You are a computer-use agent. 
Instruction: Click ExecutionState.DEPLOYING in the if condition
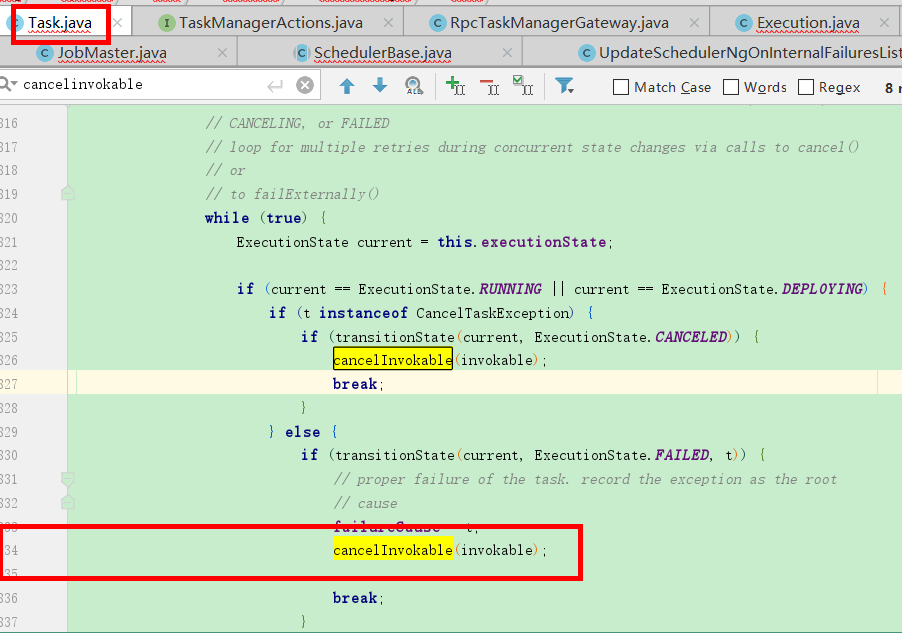tap(762, 289)
